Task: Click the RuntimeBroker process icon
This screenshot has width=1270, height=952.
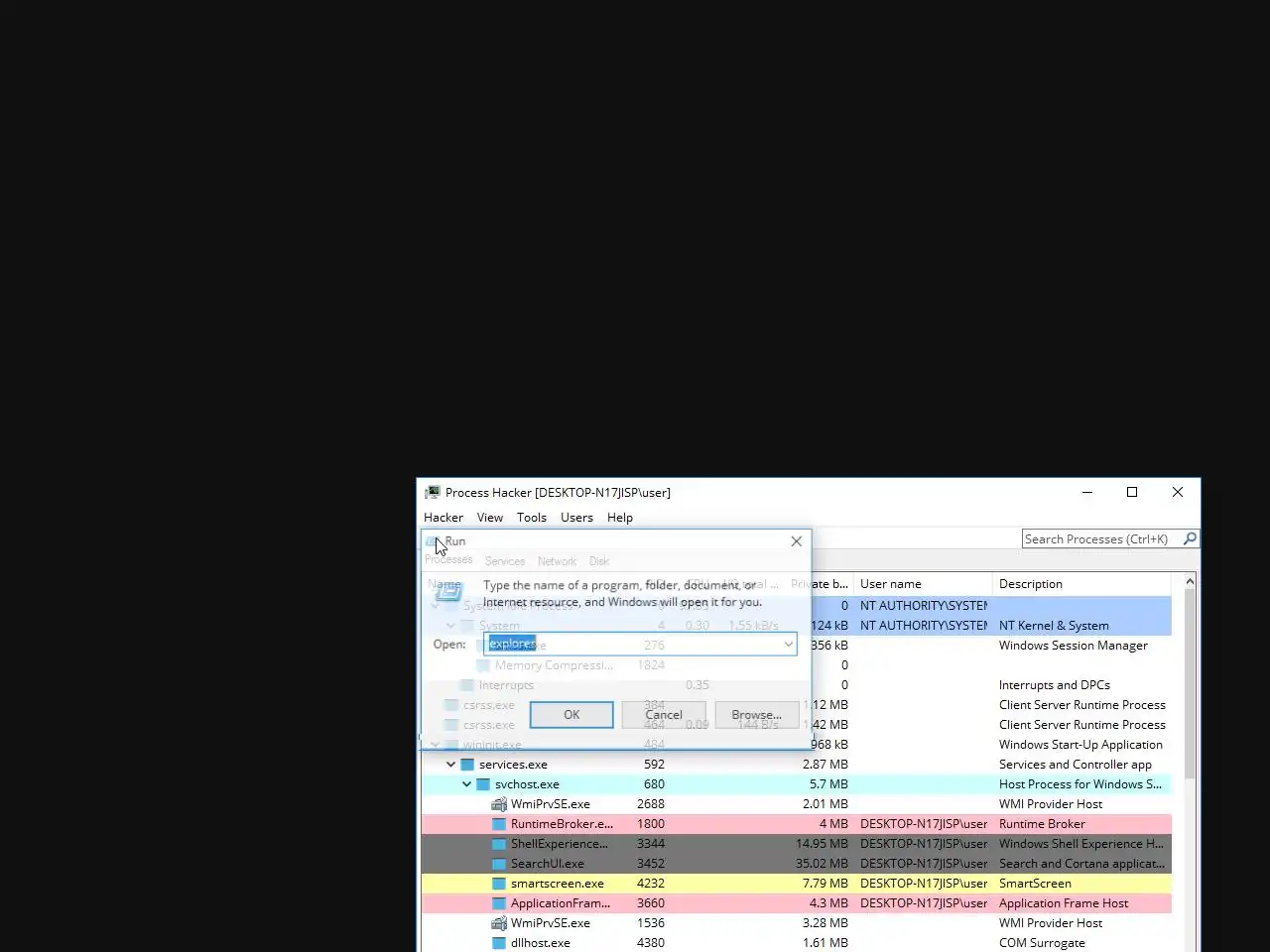Action: tap(499, 824)
